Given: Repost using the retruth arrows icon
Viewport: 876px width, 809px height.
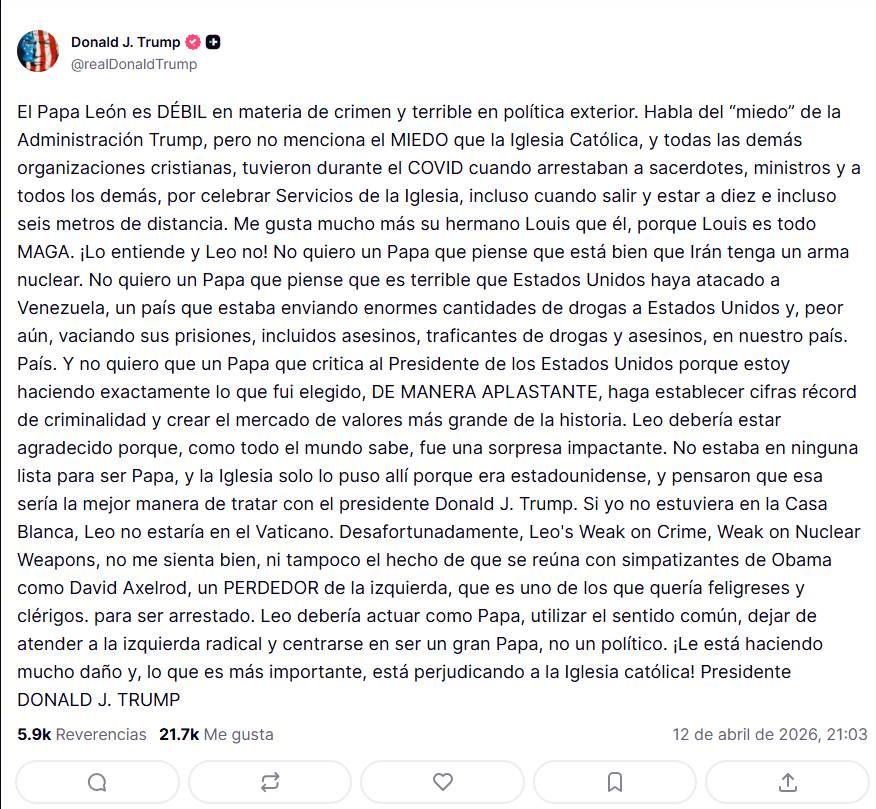Looking at the screenshot, I should coord(270,782).
